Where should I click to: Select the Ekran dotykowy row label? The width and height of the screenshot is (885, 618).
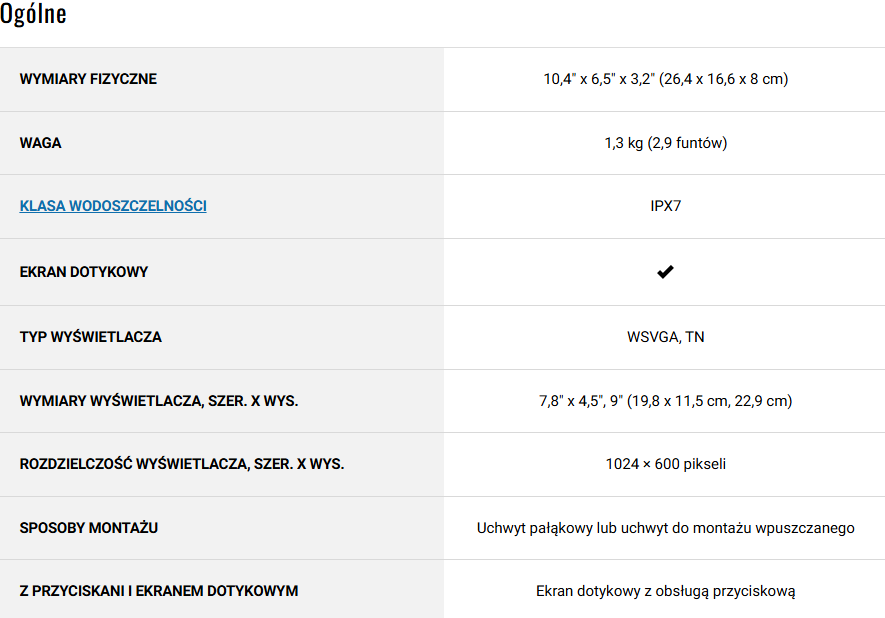pos(84,272)
